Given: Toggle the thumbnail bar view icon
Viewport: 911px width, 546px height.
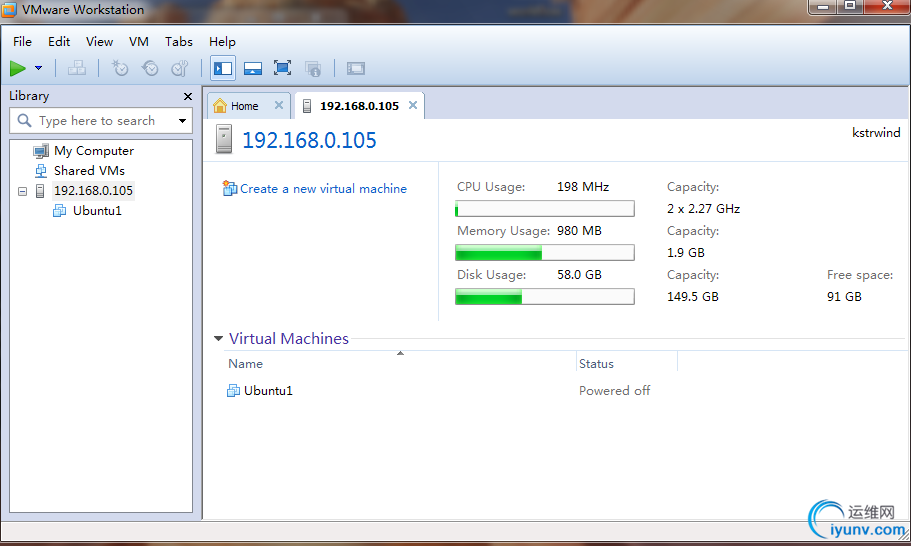Looking at the screenshot, I should tap(253, 69).
